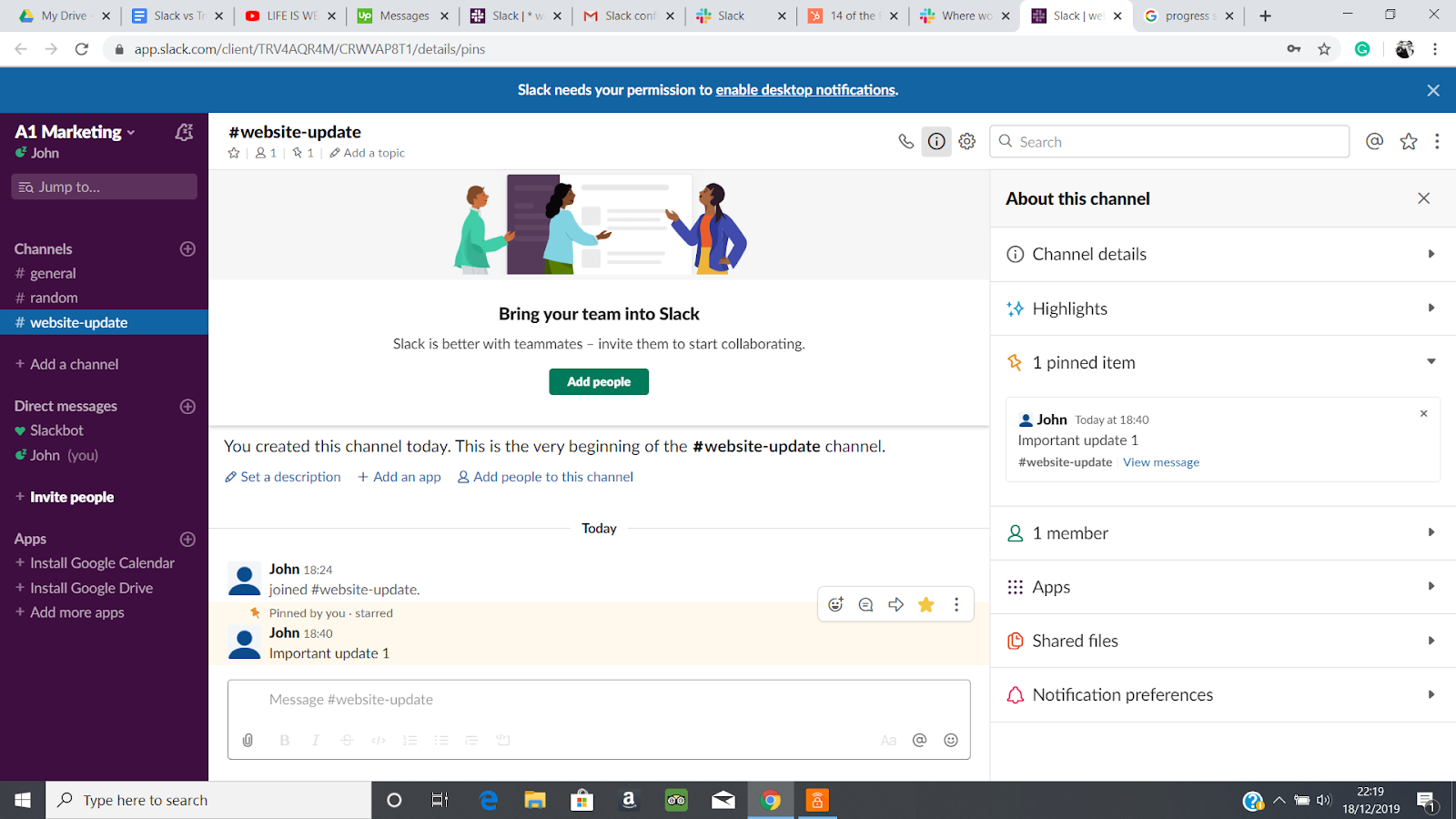Open pinned items count under channel name

(x=303, y=153)
